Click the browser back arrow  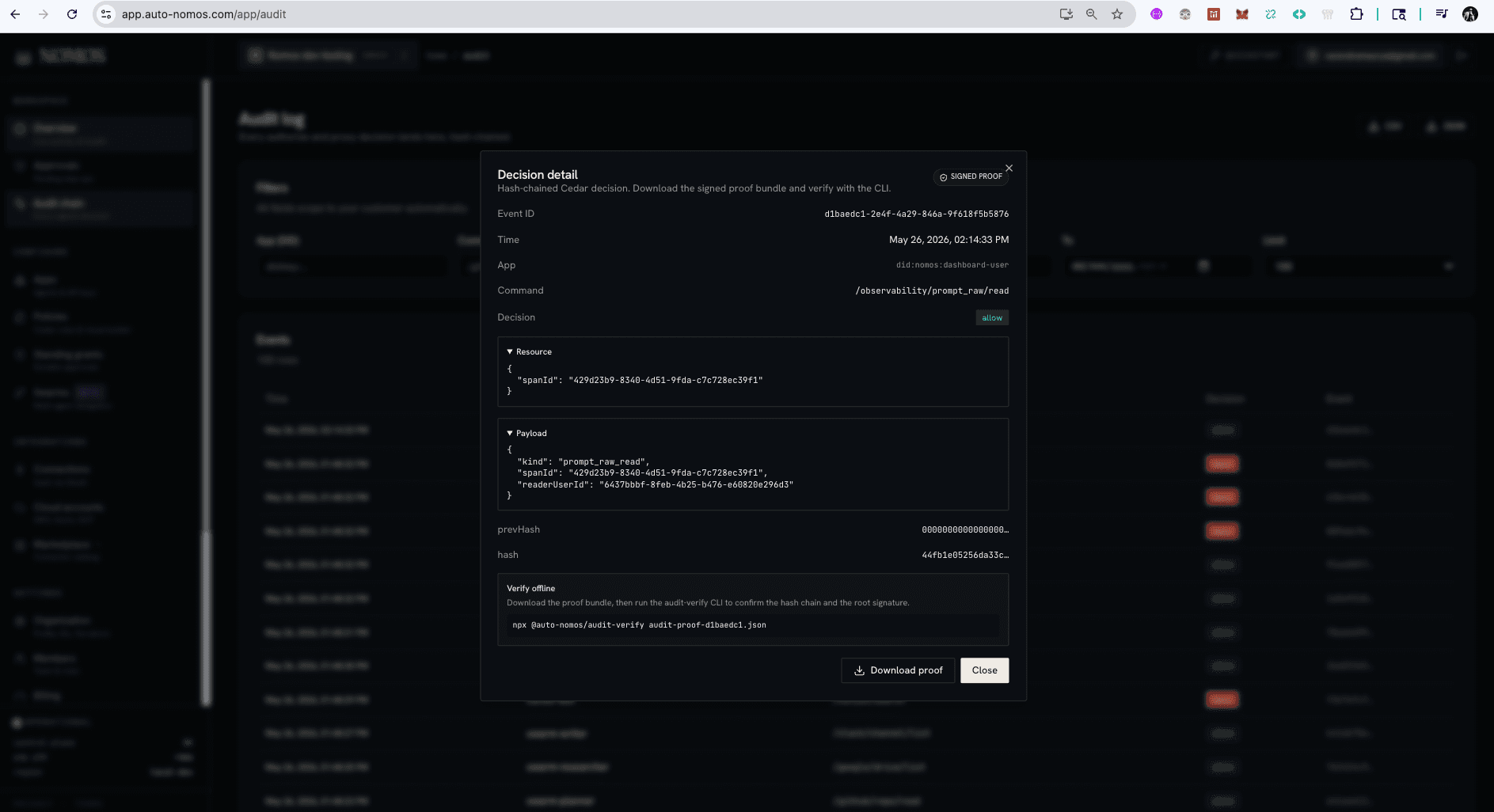coord(15,14)
